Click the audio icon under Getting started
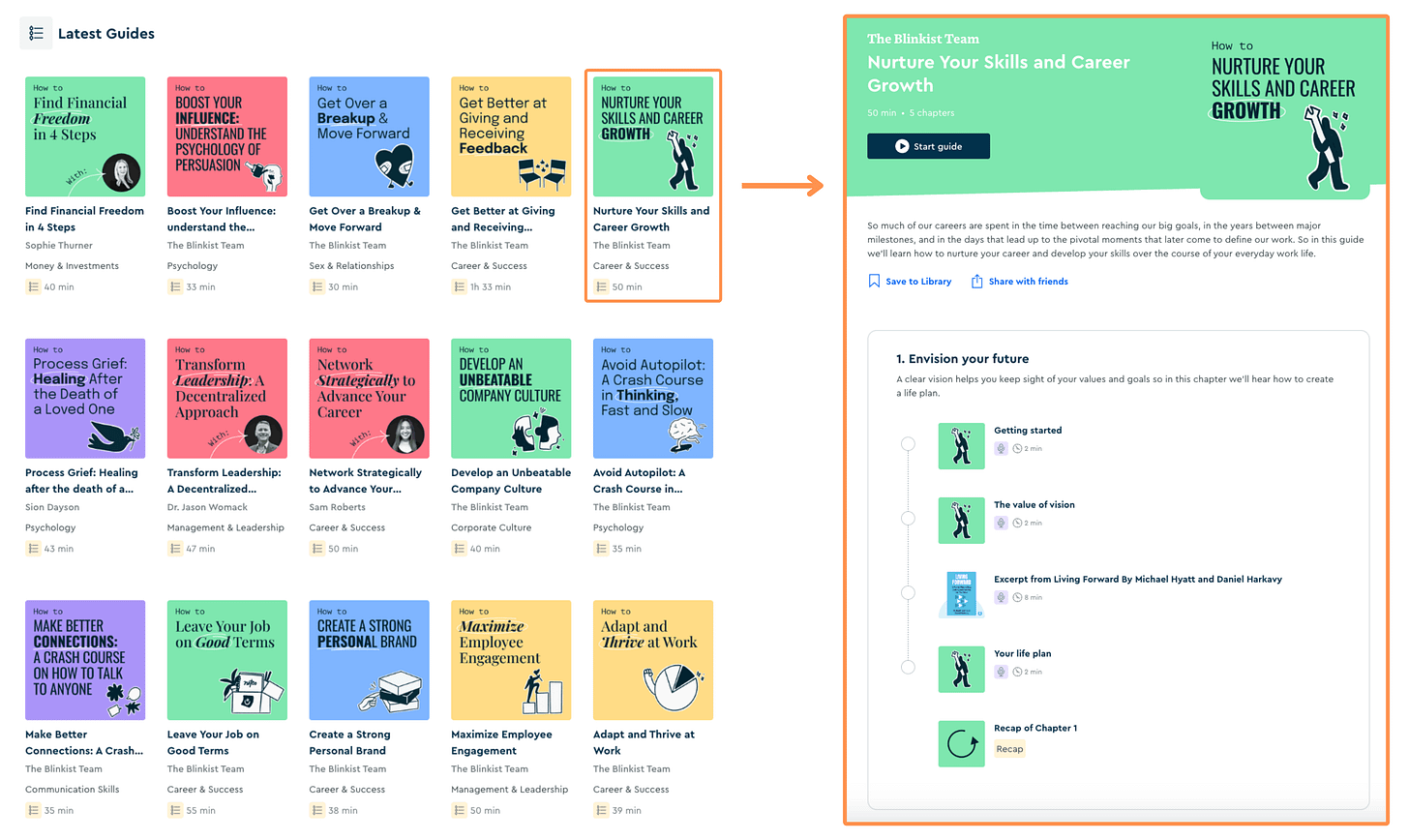Screen dimensions: 1409x840 pos(1000,447)
